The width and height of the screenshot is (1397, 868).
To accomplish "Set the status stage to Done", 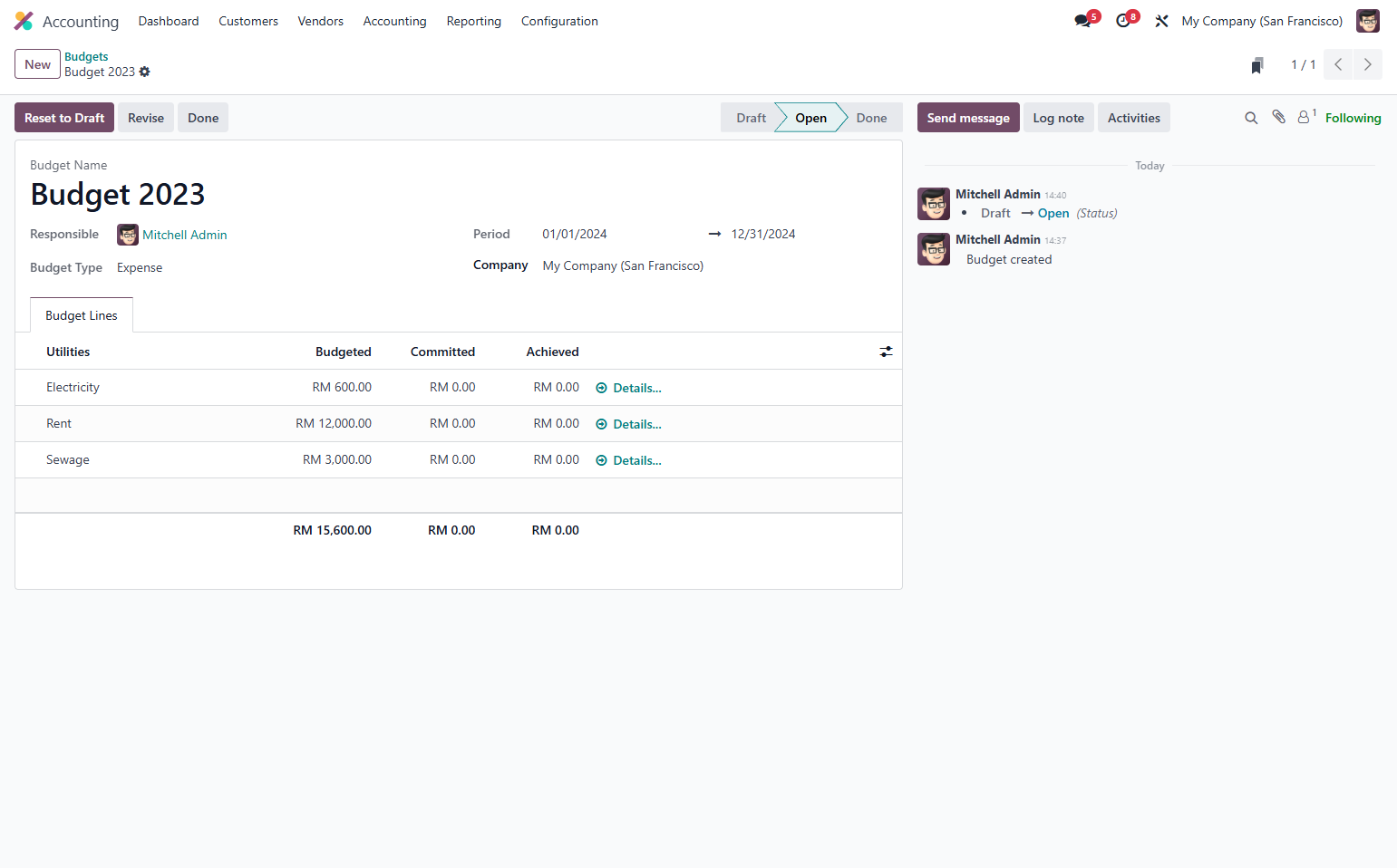I will 872,118.
